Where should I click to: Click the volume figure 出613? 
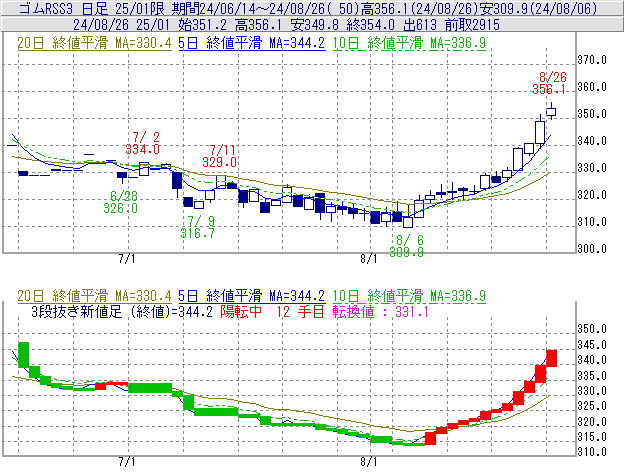click(x=419, y=25)
